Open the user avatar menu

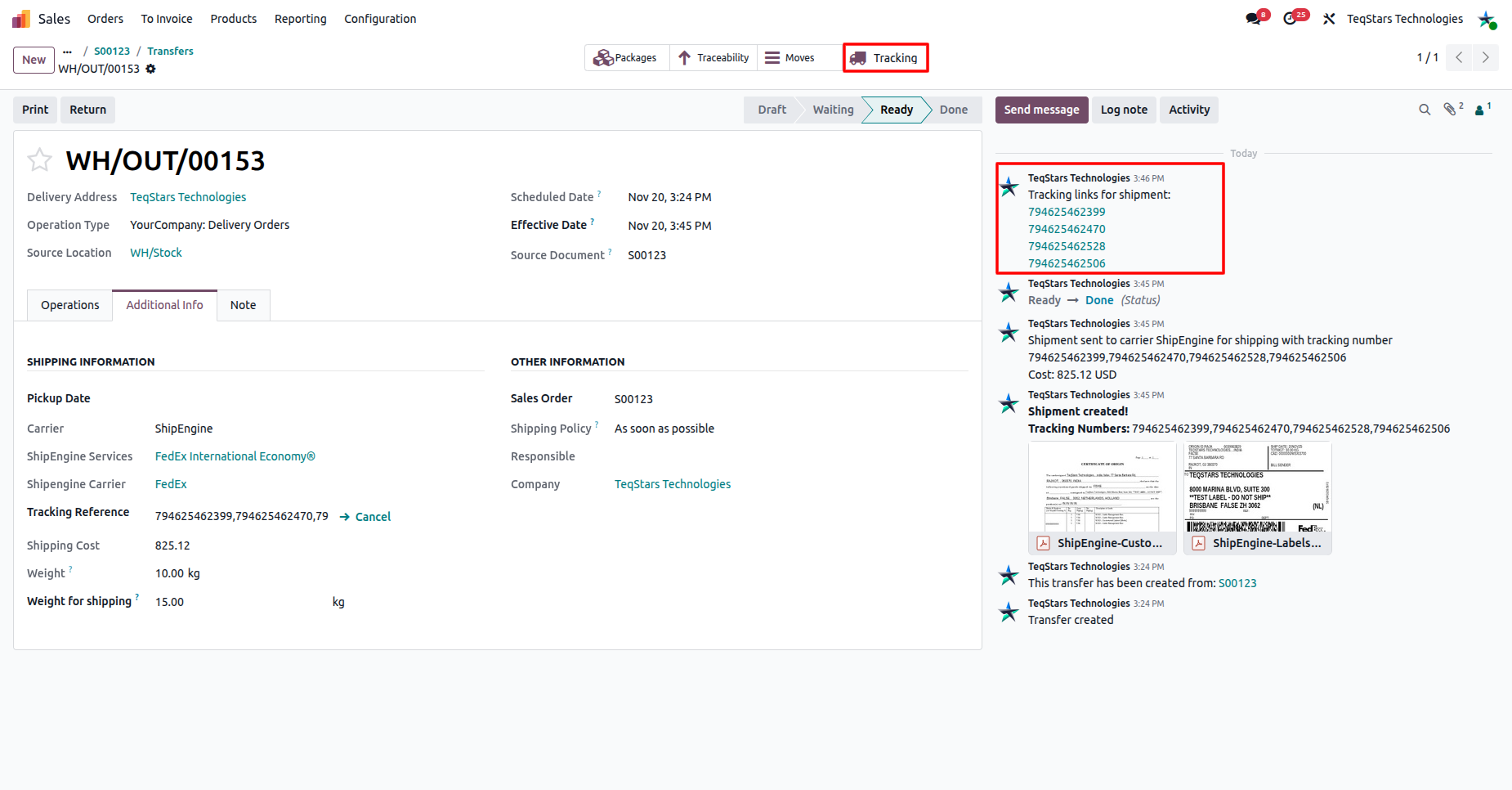pyautogui.click(x=1487, y=19)
